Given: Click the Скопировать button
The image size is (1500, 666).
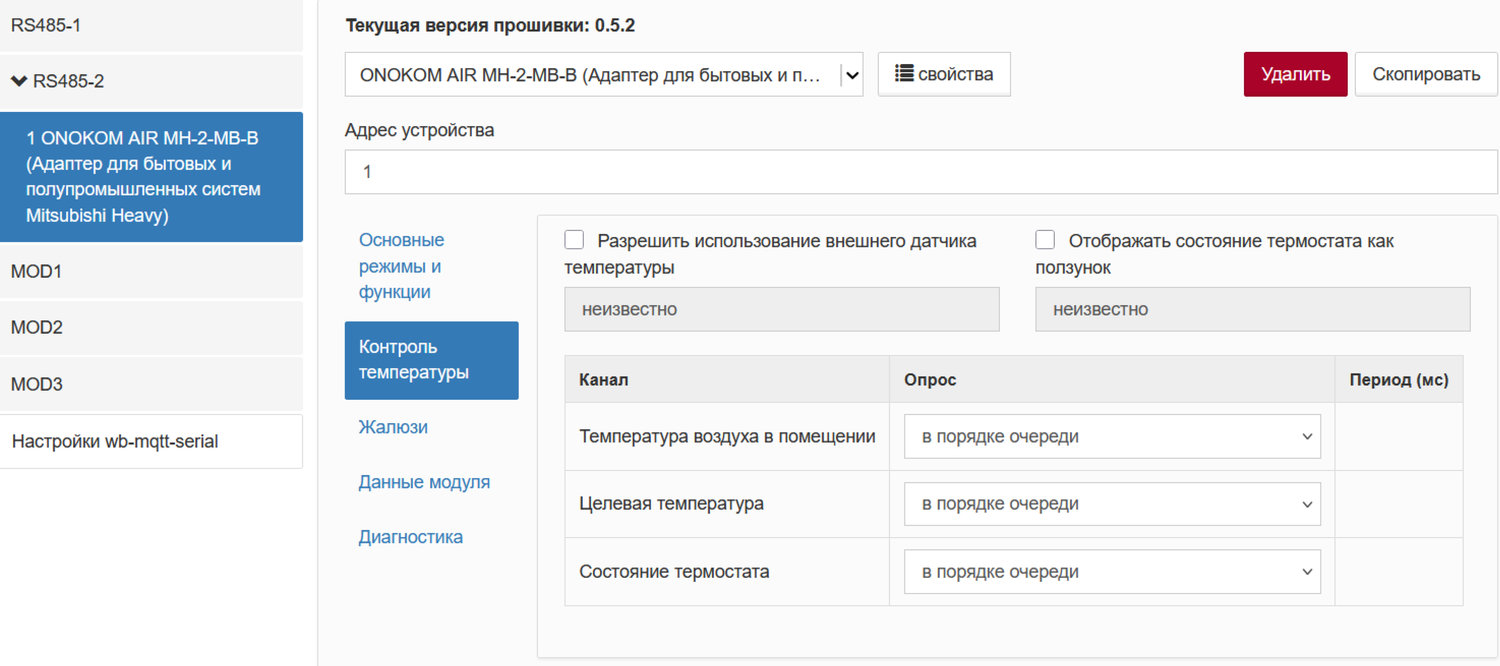Looking at the screenshot, I should 1426,74.
